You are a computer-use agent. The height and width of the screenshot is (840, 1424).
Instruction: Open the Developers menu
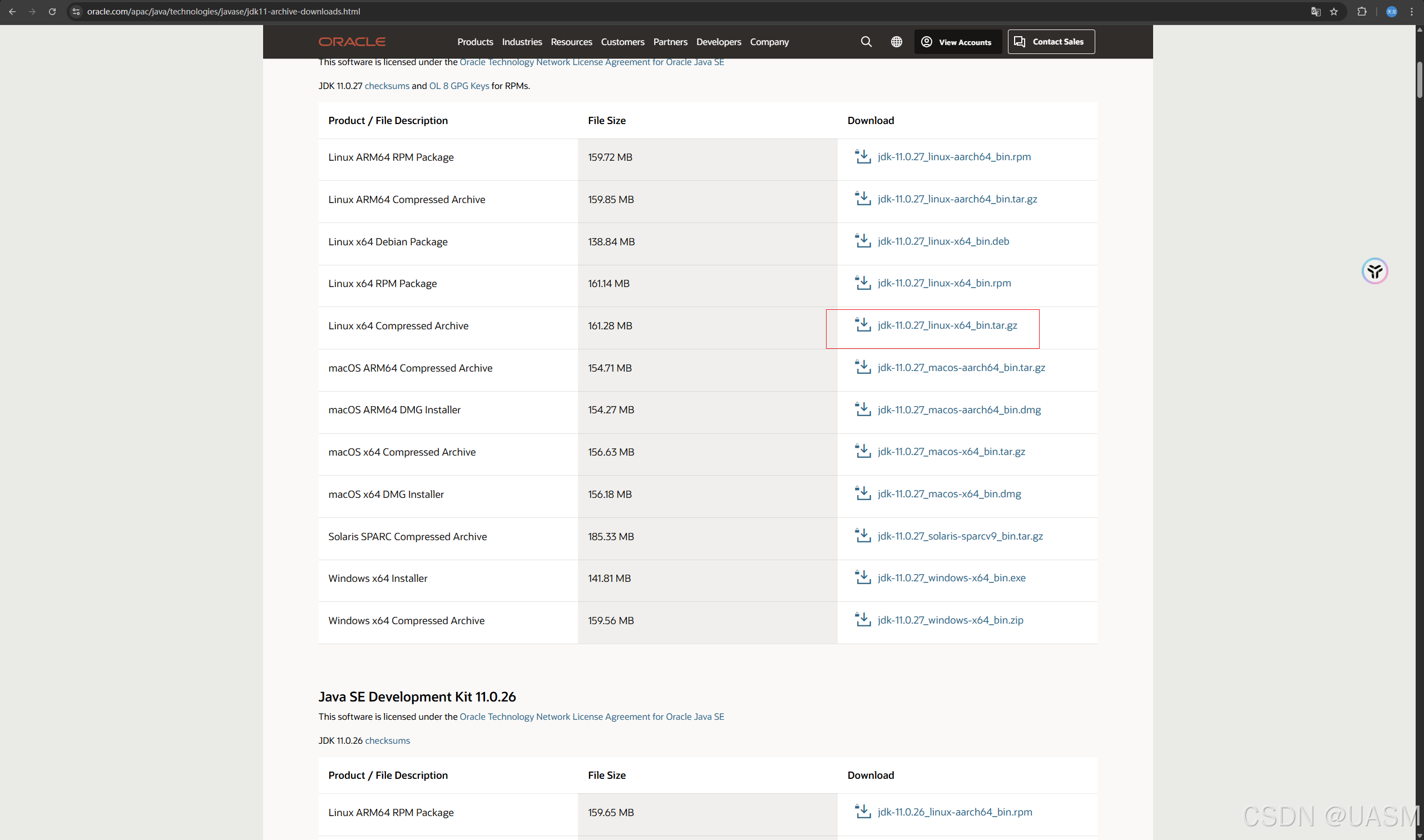[x=718, y=42]
